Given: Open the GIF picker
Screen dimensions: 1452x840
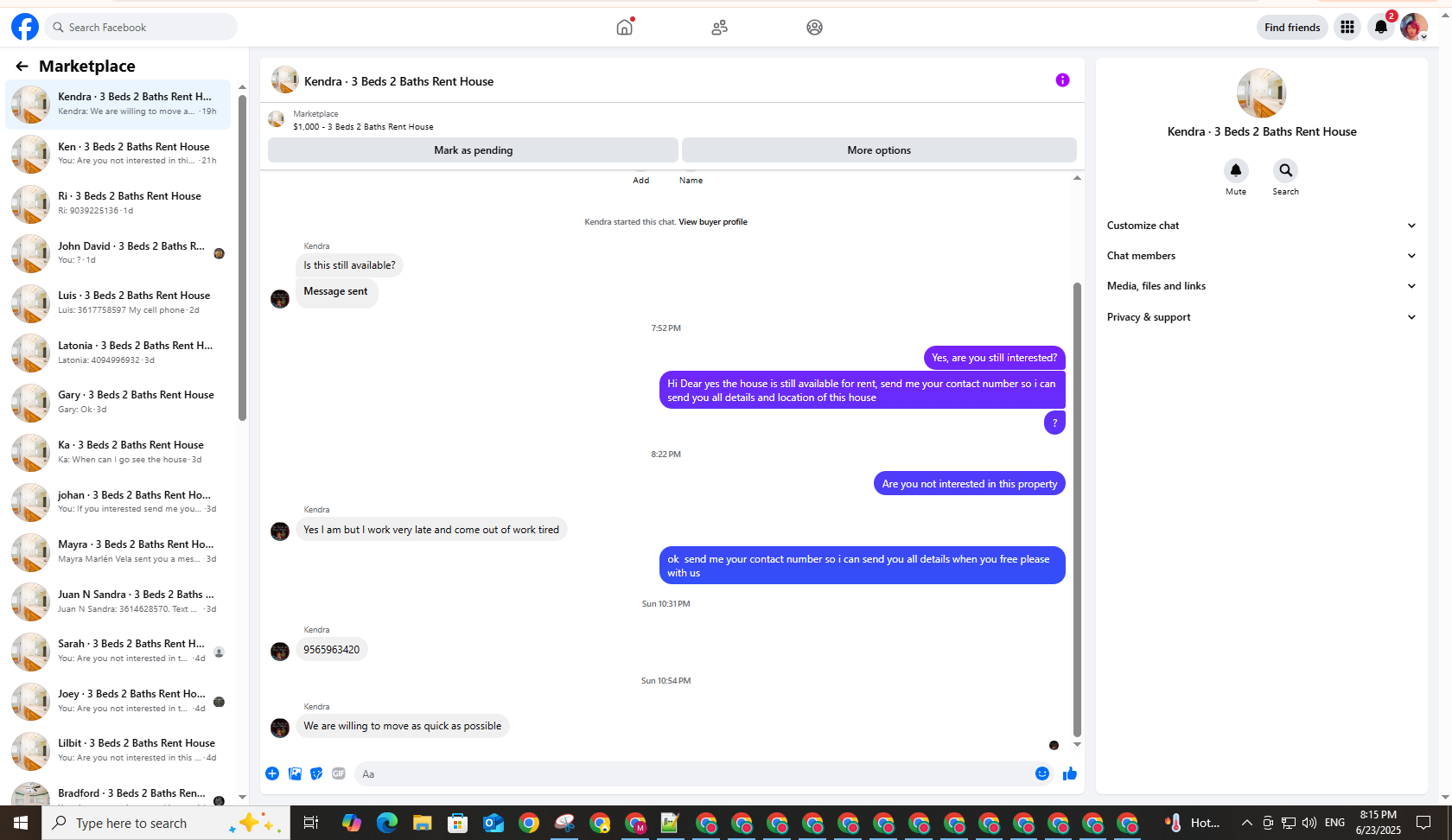Looking at the screenshot, I should coord(339,773).
